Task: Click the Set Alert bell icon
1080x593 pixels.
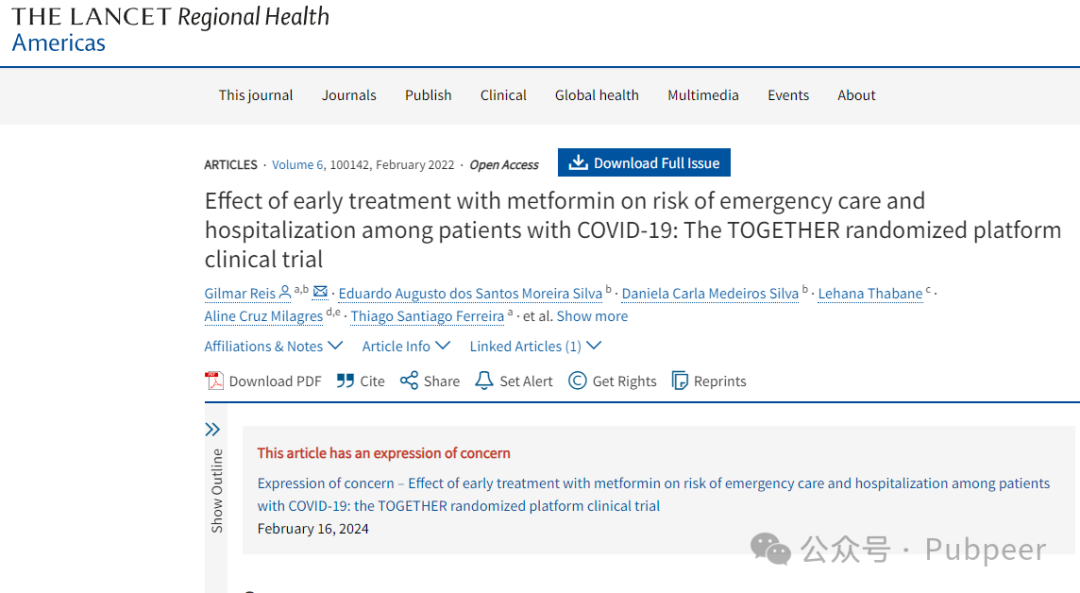Action: [x=484, y=381]
